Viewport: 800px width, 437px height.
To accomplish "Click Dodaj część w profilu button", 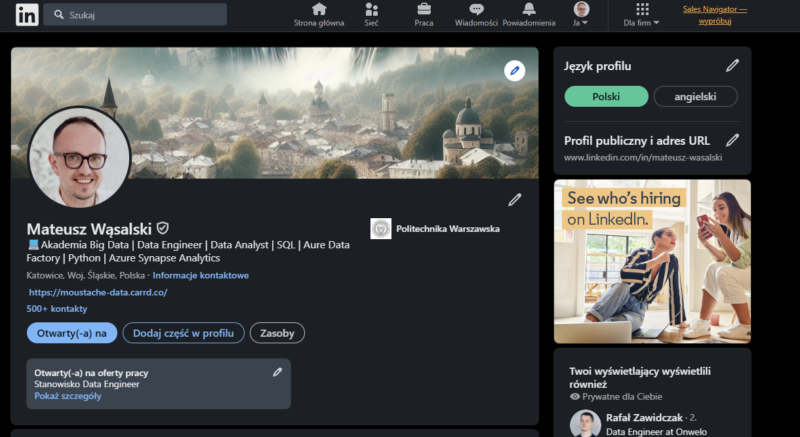I will tap(184, 333).
